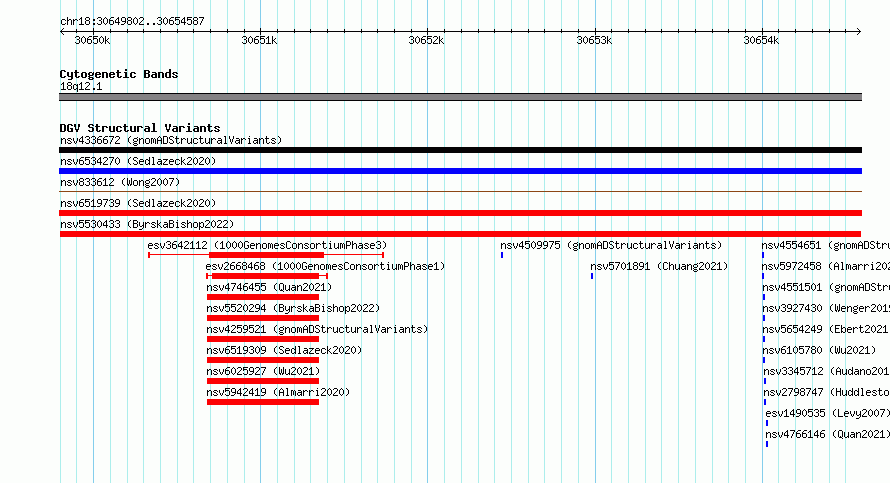Viewport: 890px width, 483px height.
Task: Click the Cytogenetic Bands track title
Action: pyautogui.click(x=119, y=74)
